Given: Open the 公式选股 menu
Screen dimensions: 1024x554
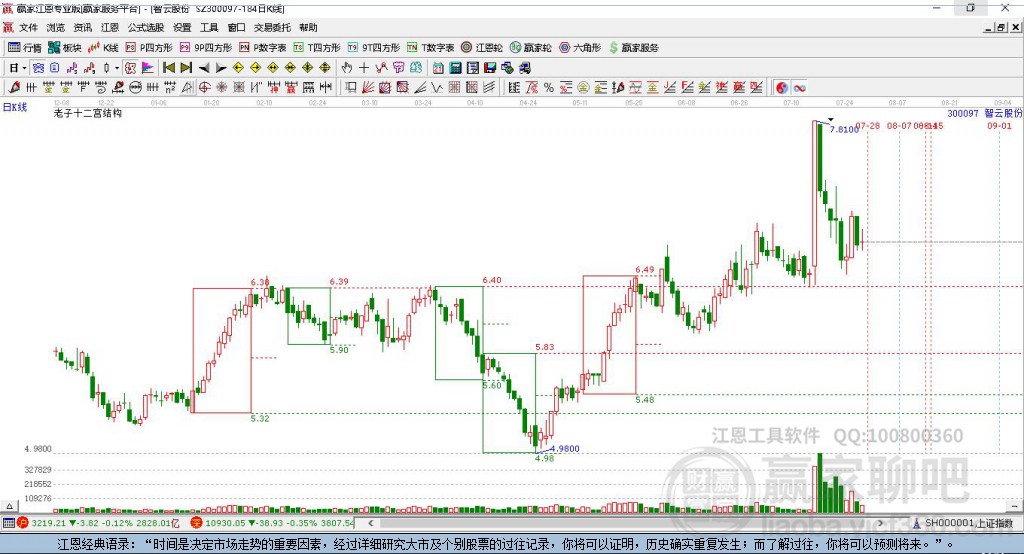Looking at the screenshot, I should pyautogui.click(x=146, y=27).
